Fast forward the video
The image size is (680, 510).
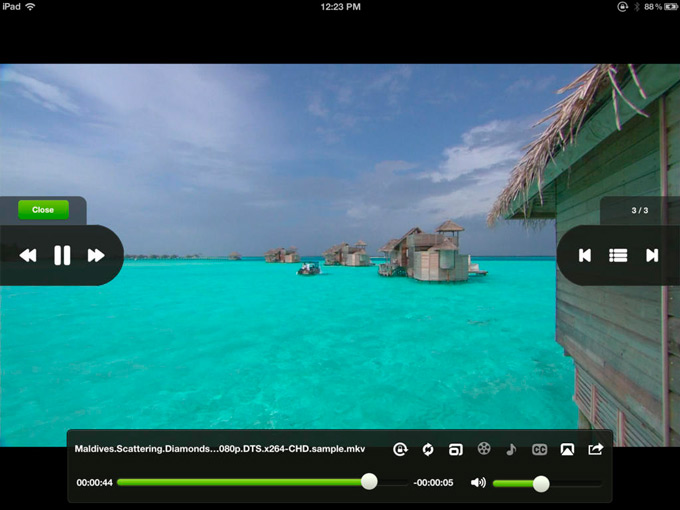click(x=96, y=255)
